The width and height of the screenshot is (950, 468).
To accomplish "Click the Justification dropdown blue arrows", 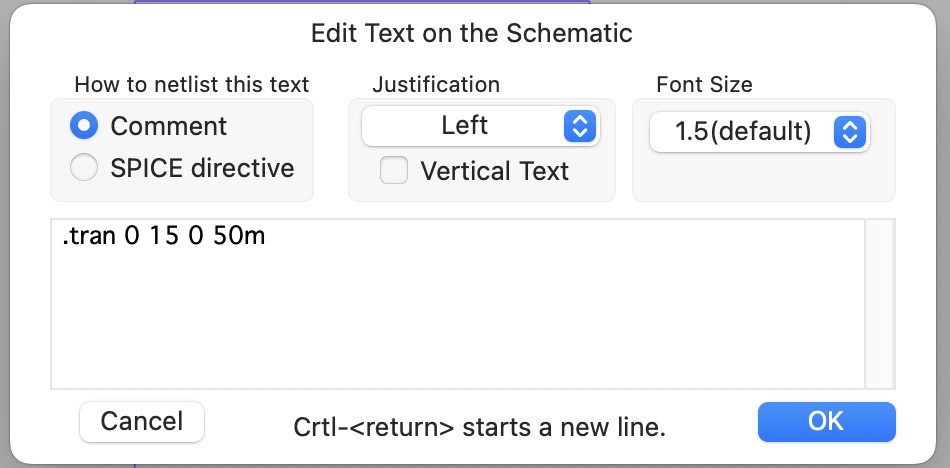I will tap(580, 126).
